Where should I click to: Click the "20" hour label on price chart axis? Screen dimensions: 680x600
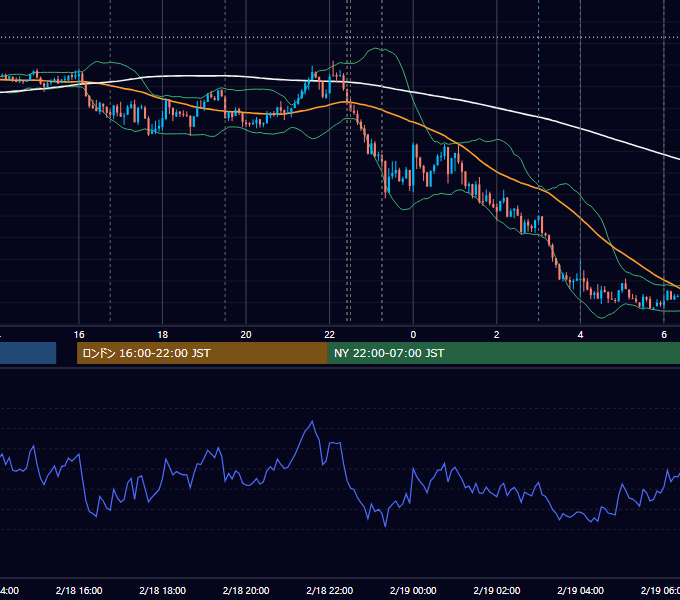[246, 335]
